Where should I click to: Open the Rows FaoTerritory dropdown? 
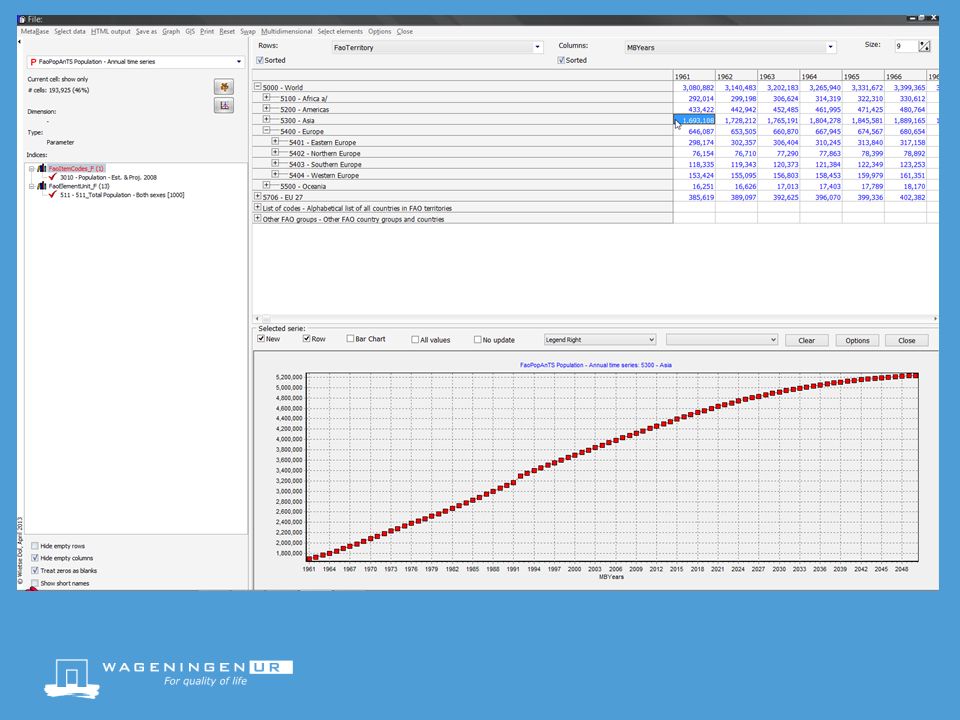[x=537, y=47]
